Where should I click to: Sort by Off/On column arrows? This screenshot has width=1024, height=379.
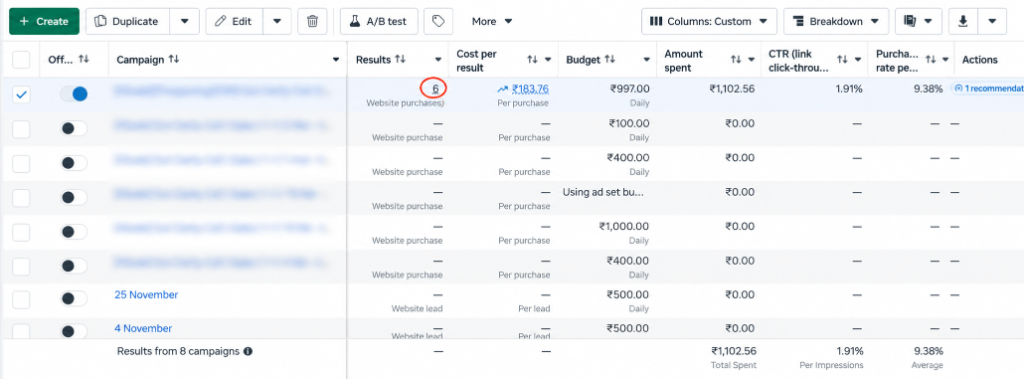click(83, 59)
